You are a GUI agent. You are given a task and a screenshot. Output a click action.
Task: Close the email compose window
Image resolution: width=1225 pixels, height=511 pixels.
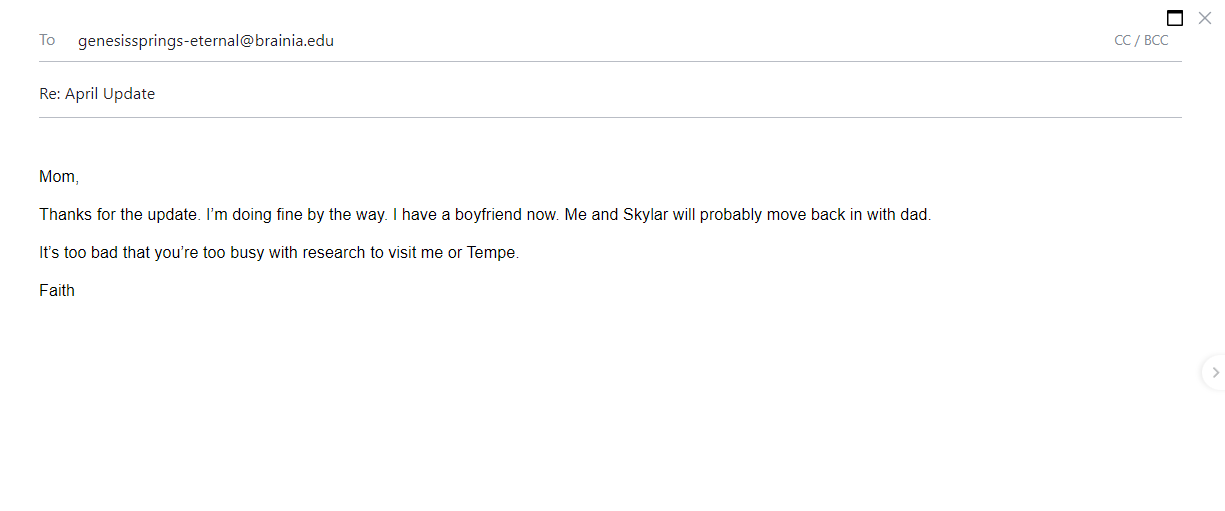point(1205,17)
